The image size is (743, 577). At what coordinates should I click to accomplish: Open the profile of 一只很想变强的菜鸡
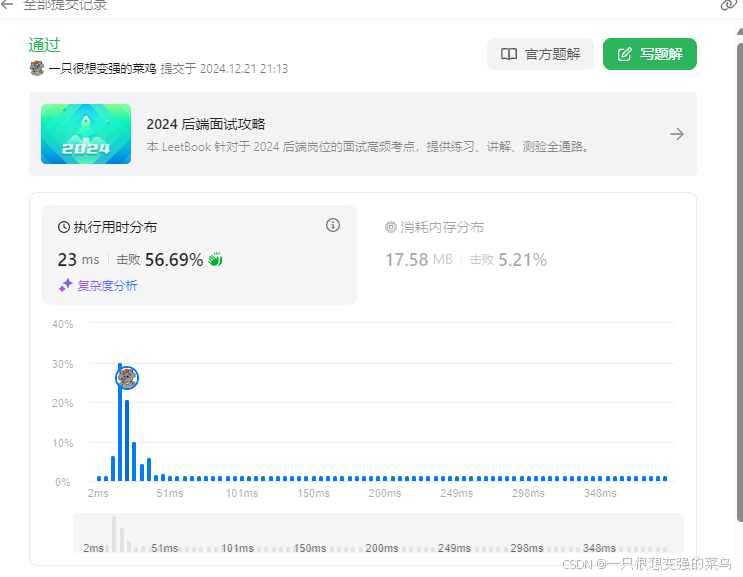(102, 69)
